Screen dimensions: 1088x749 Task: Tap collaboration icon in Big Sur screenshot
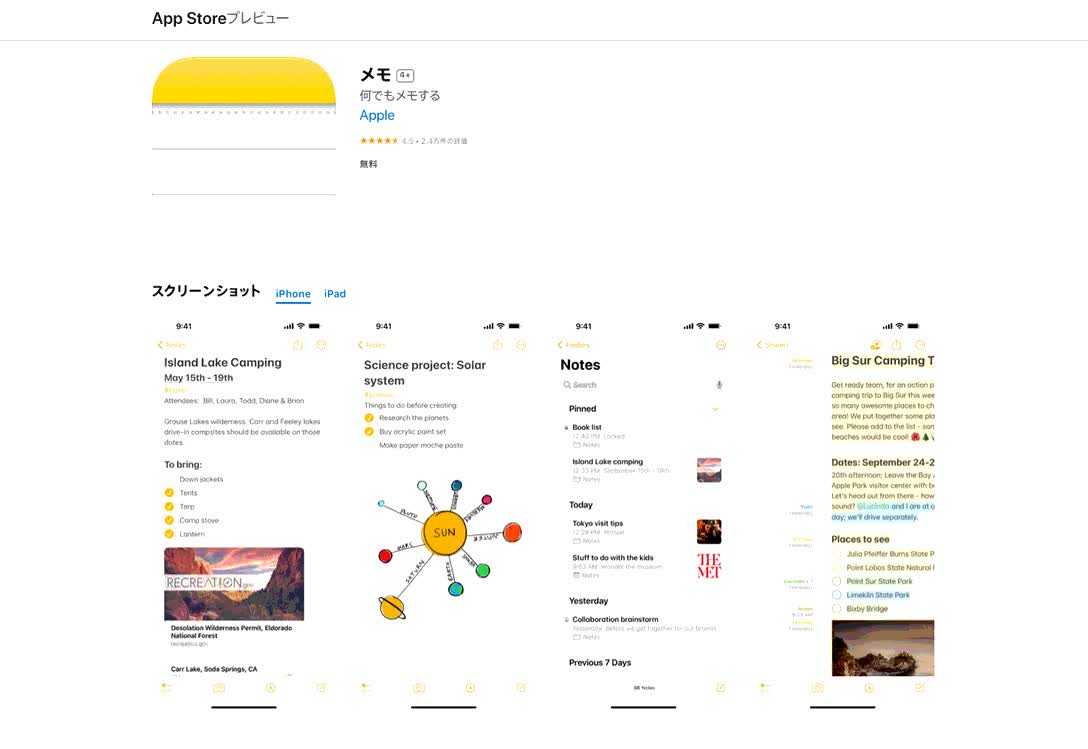[x=876, y=344]
